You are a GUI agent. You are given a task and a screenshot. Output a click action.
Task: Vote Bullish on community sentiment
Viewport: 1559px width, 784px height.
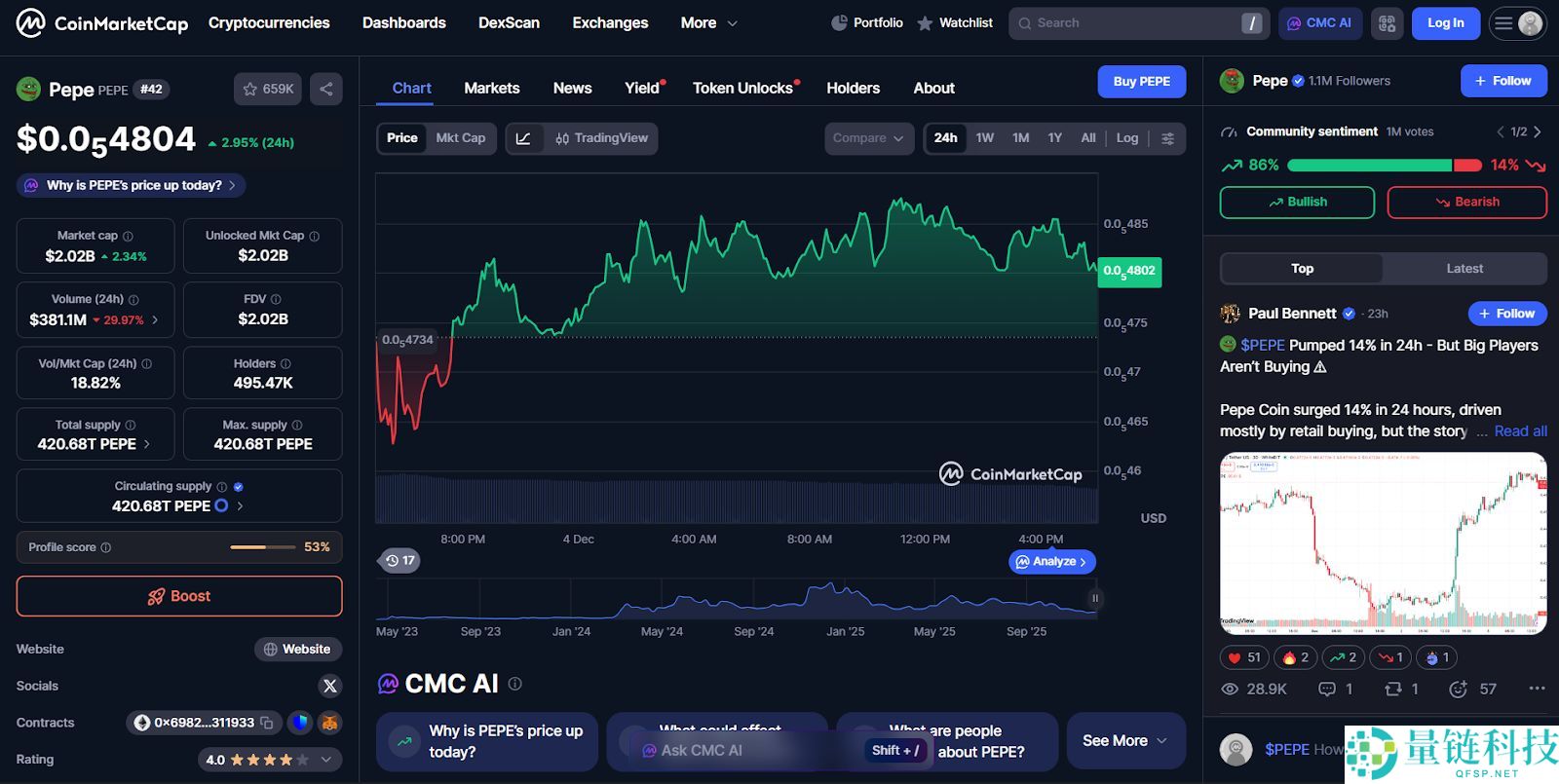1297,202
